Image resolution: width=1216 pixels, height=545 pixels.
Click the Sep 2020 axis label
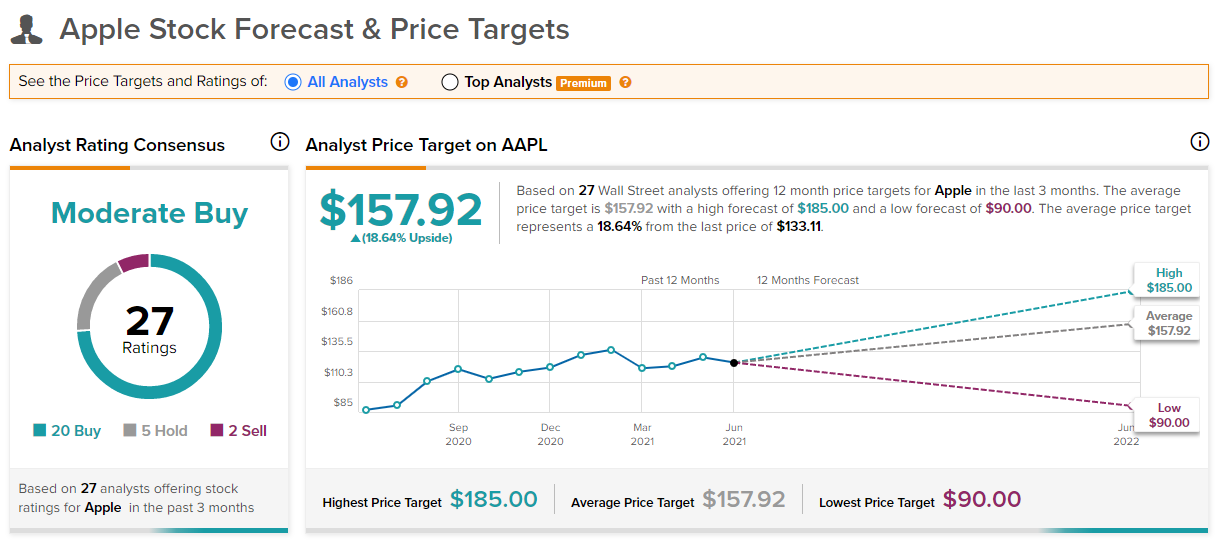point(458,434)
